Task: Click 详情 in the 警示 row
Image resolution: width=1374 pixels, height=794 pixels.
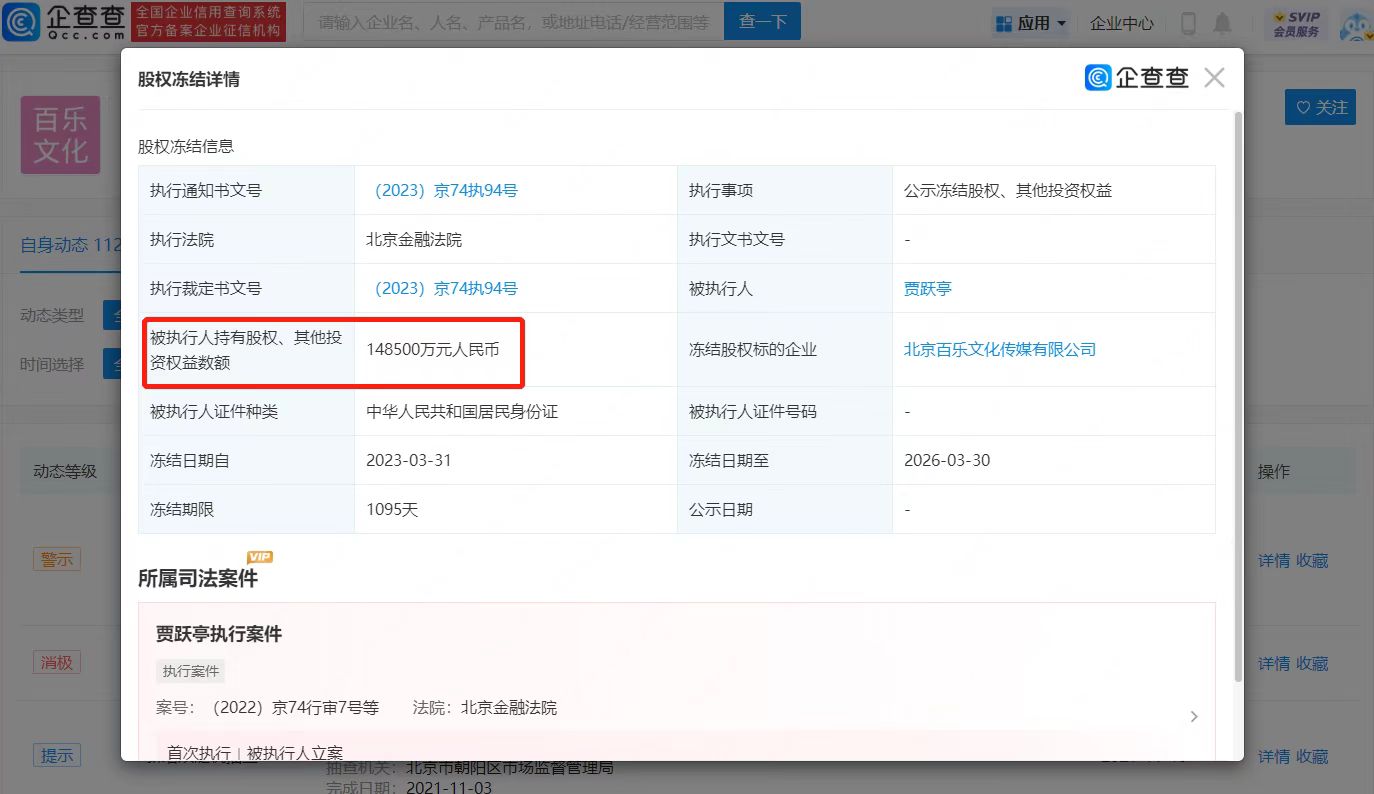Action: click(1274, 561)
